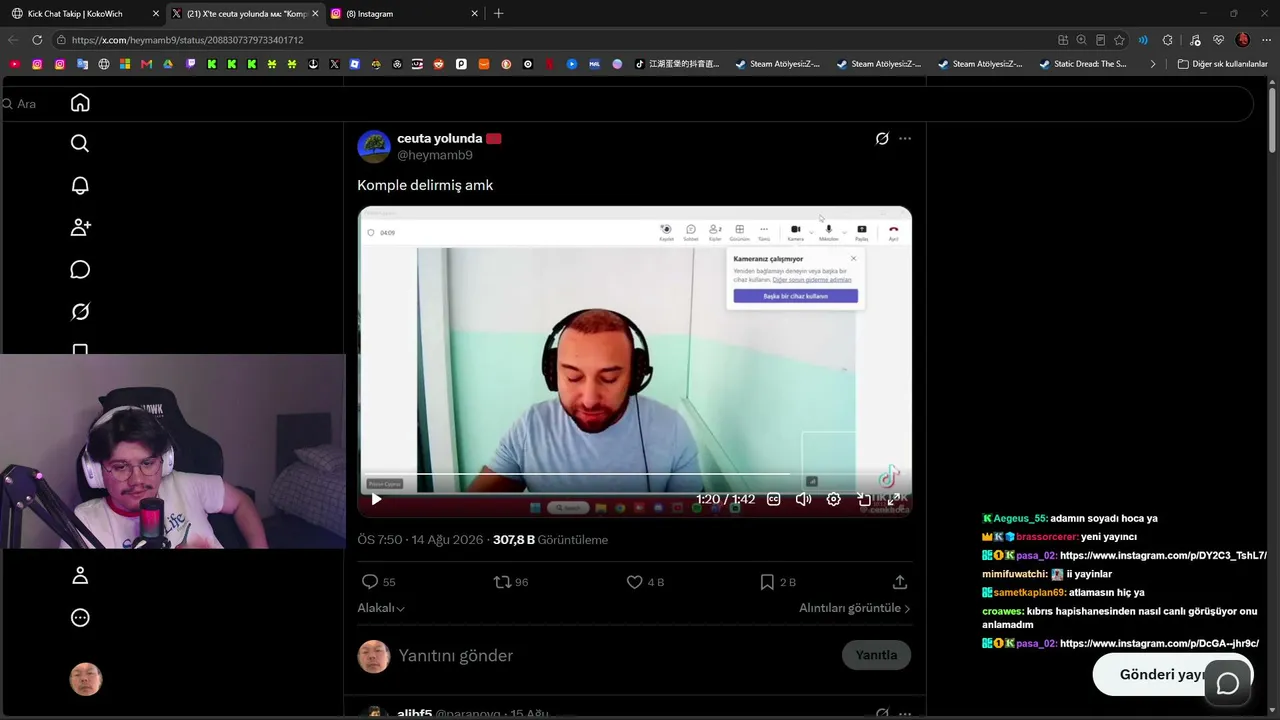Click the page zoom magnifier in address bar
The image size is (1280, 720).
tap(1081, 40)
